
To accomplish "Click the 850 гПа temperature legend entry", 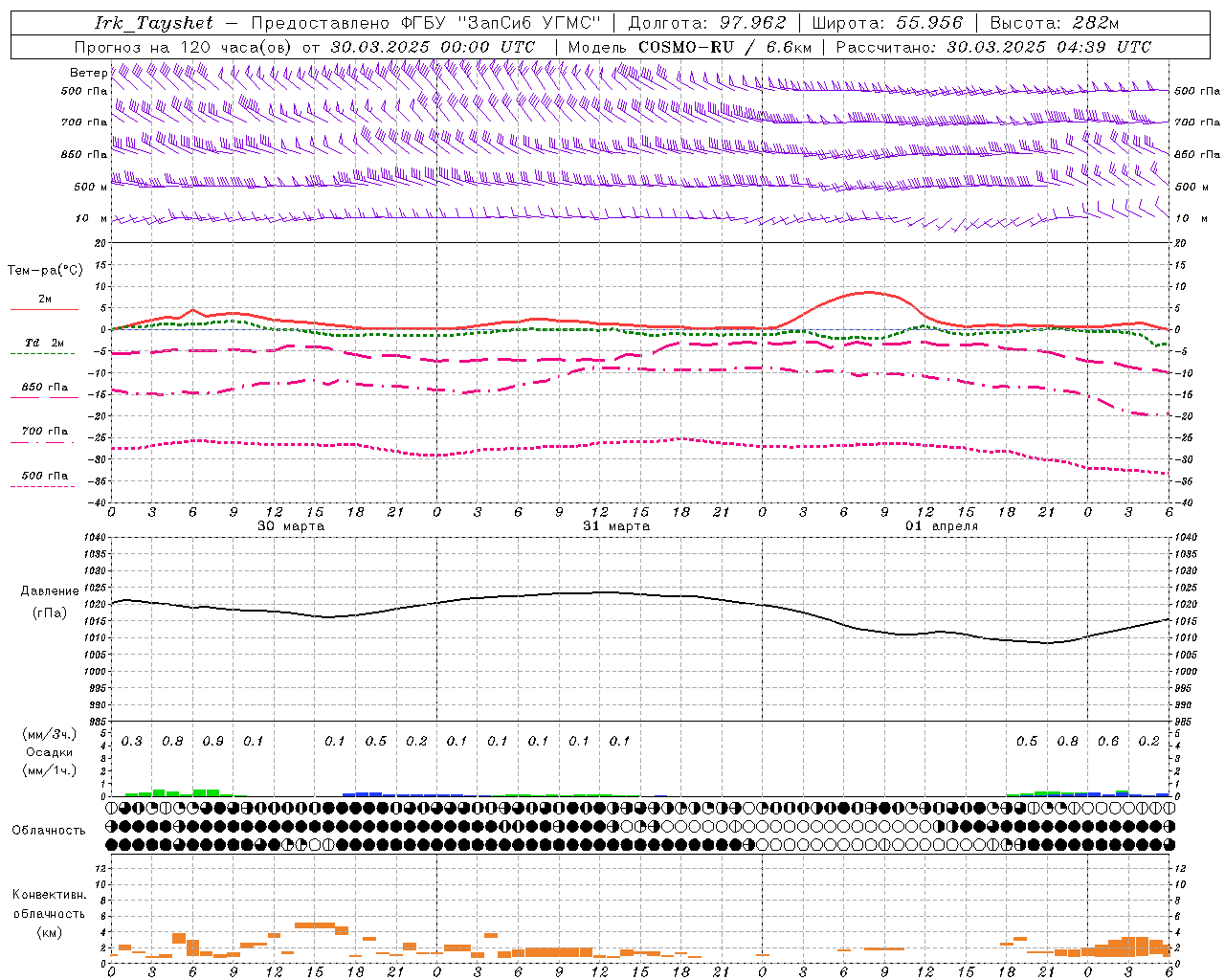I will click(44, 388).
